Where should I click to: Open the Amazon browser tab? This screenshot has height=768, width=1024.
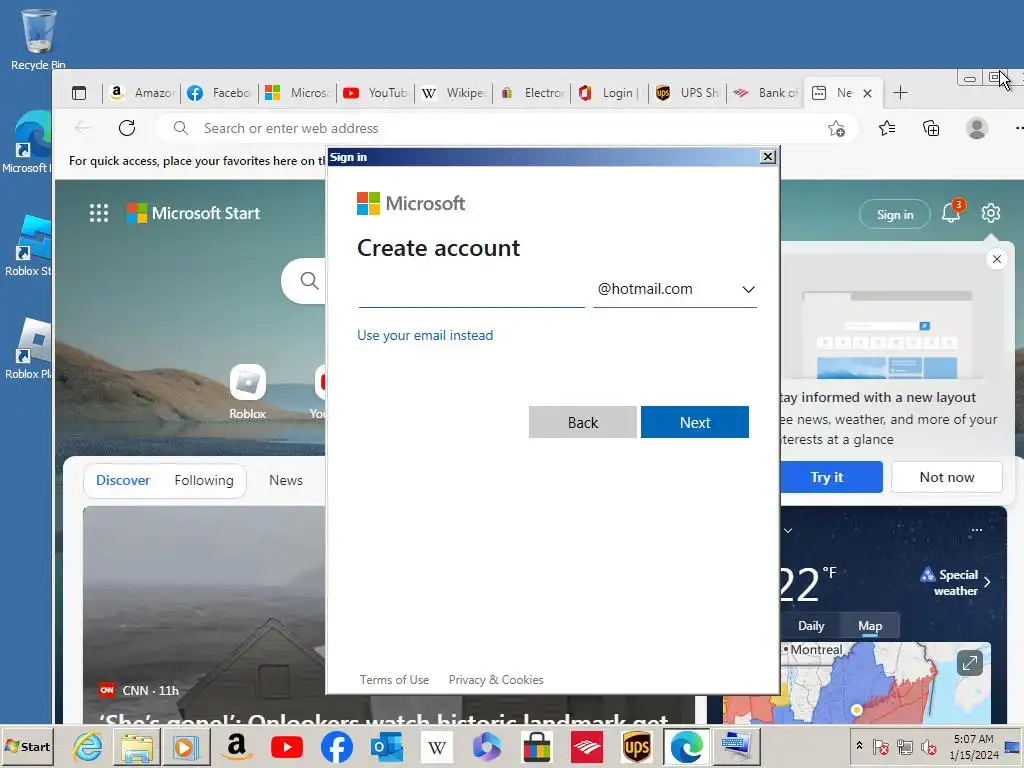(x=142, y=93)
